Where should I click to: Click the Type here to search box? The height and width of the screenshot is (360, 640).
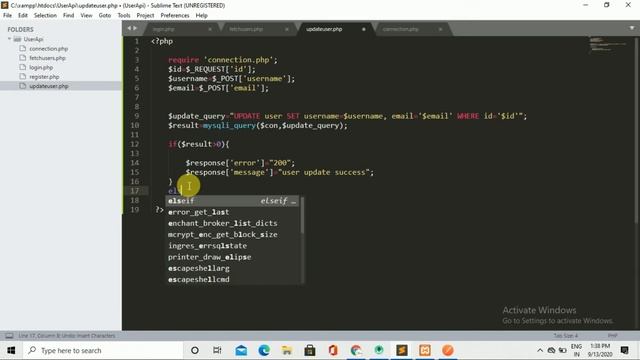pyautogui.click(x=102, y=350)
